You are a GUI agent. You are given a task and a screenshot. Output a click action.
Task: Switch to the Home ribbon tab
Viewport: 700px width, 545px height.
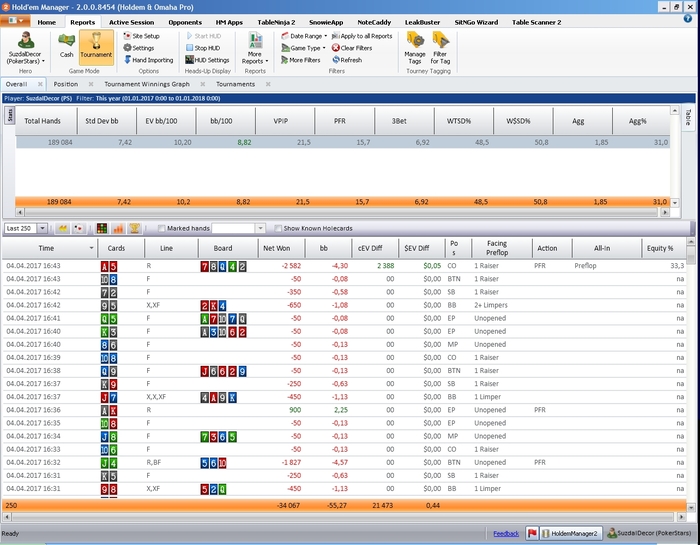46,22
